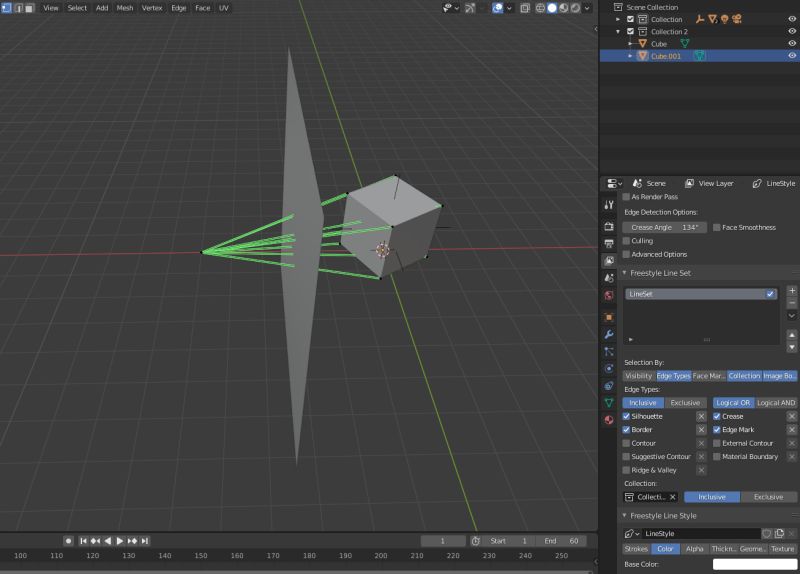Collapse the Collection 2 tree item
The height and width of the screenshot is (574, 800).
[618, 32]
